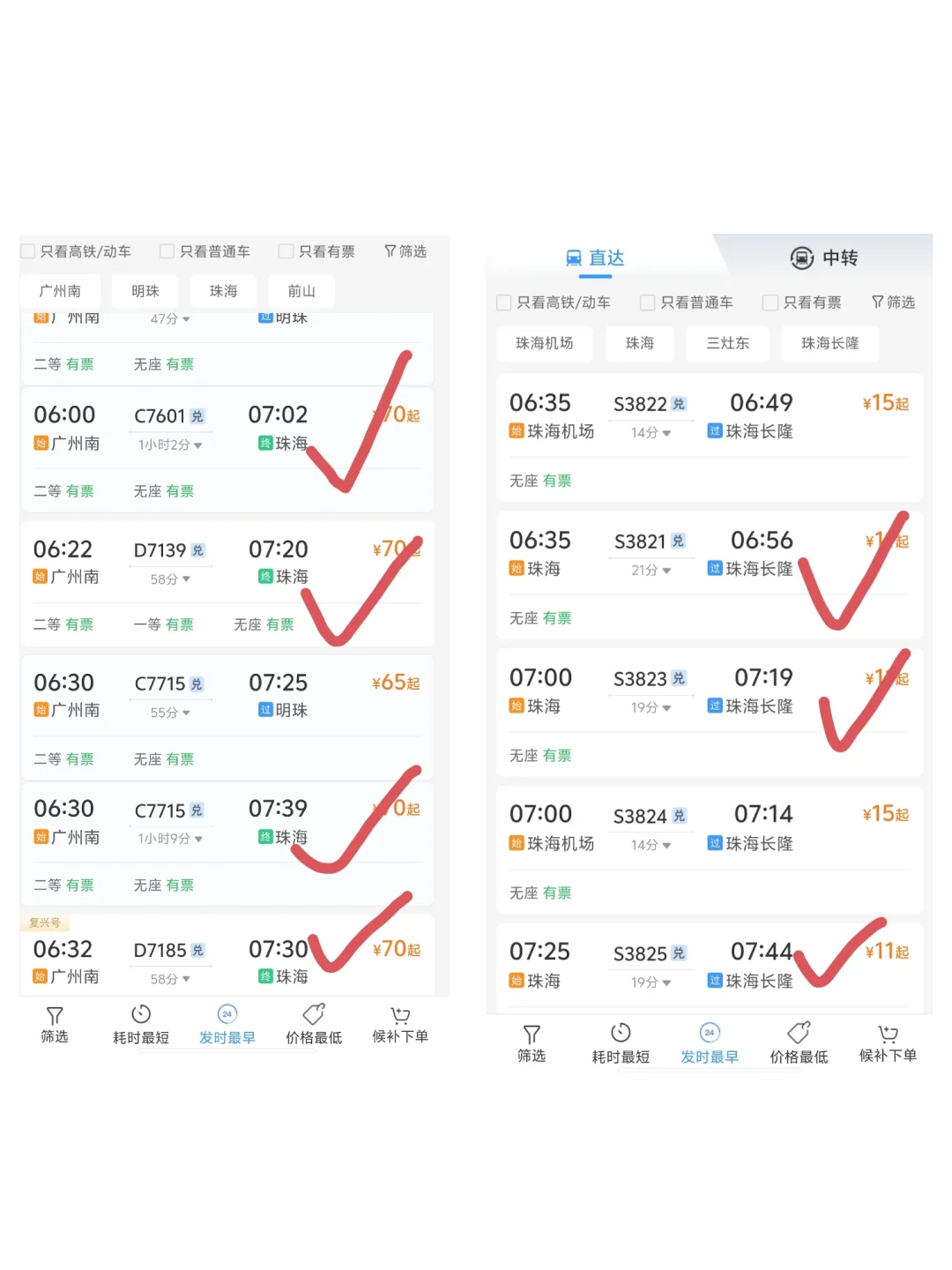952x1270 pixels.
Task: Open the 21分 duration dropdown for S3821
Action: (x=650, y=571)
